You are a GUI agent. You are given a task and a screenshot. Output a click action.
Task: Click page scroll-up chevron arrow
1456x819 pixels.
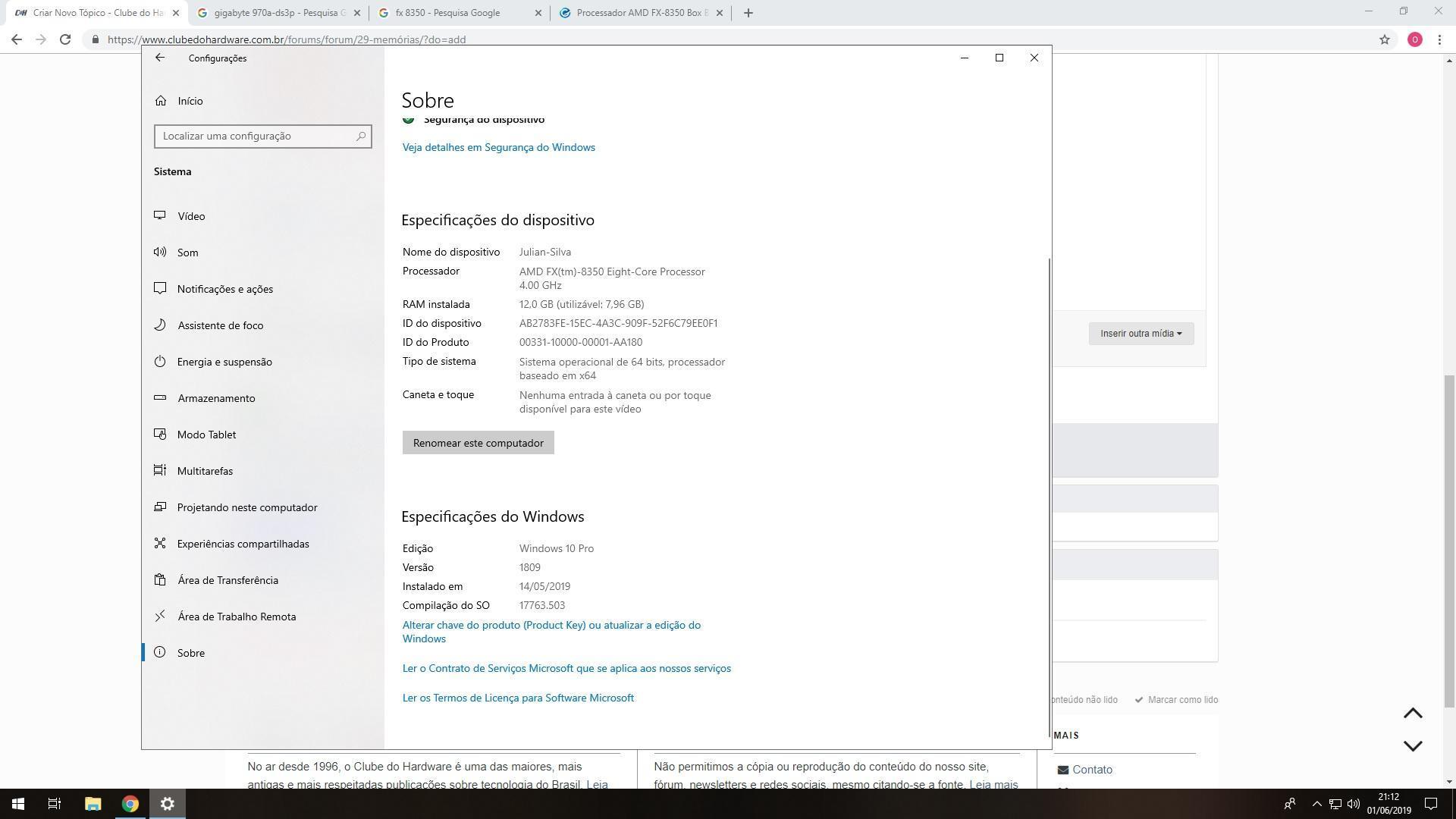coord(1412,714)
